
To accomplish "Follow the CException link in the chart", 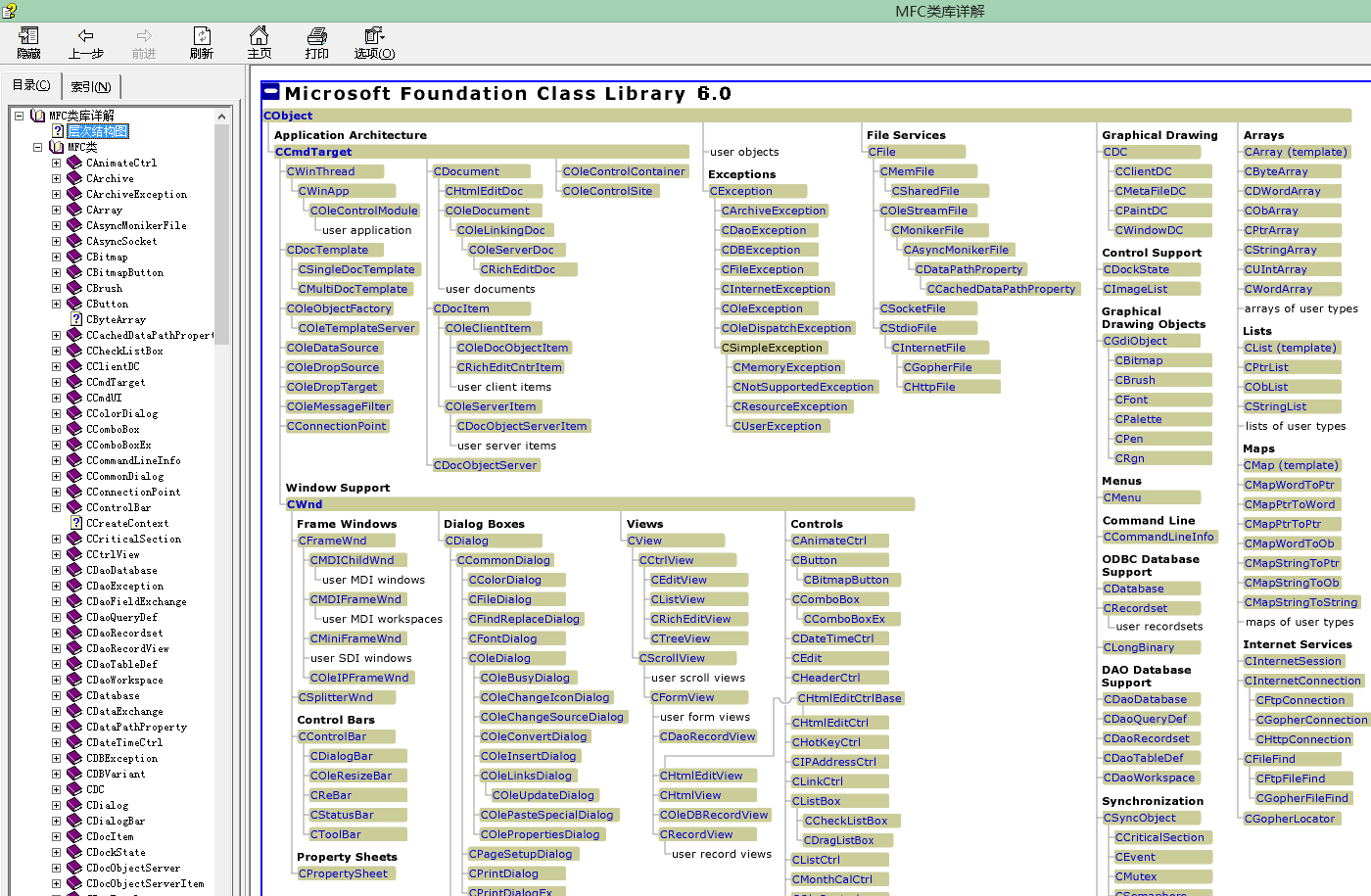I will (741, 191).
